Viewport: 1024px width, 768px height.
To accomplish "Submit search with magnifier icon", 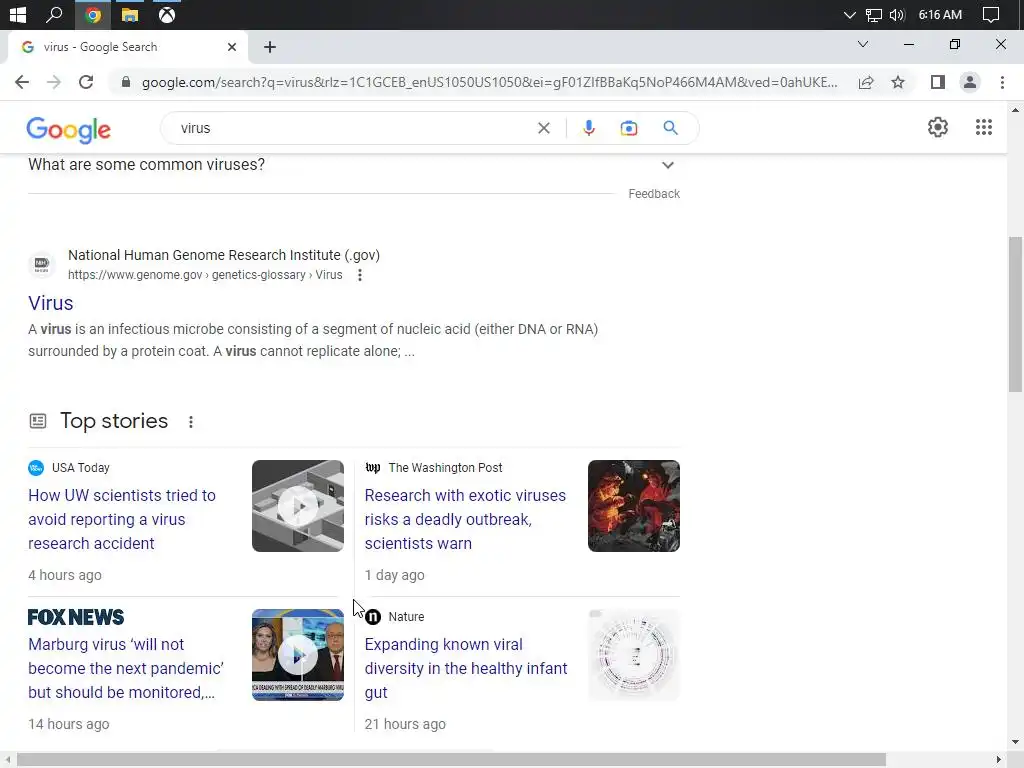I will 670,128.
